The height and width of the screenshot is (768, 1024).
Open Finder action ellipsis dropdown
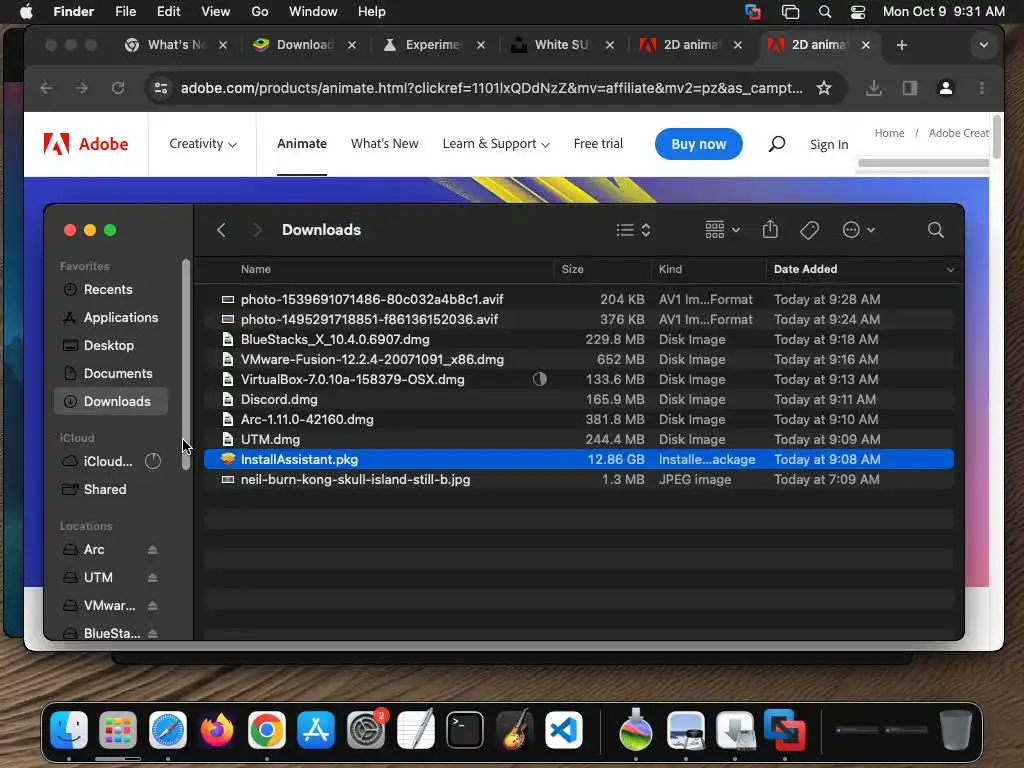click(859, 230)
